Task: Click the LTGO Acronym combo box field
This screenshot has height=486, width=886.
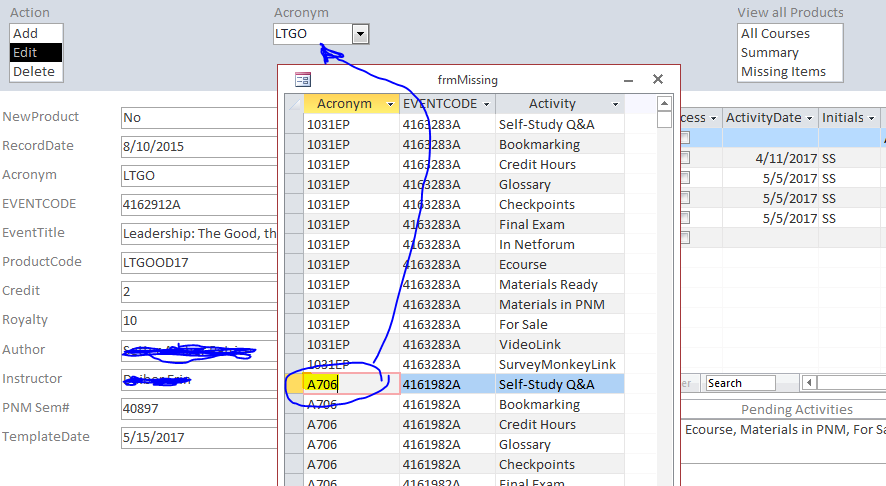Action: click(x=313, y=34)
